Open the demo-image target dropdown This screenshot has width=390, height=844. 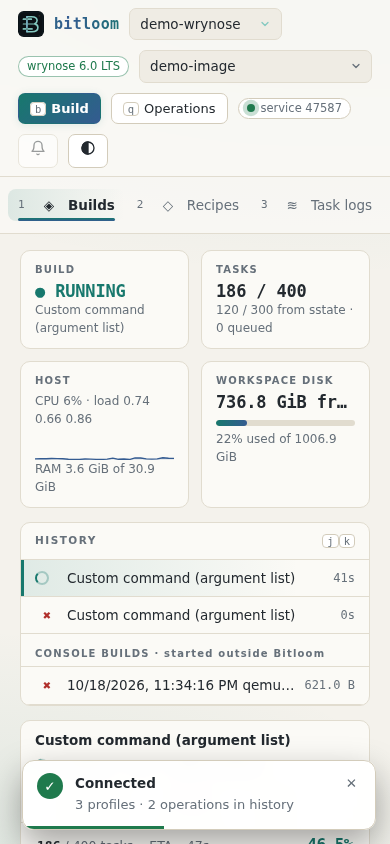pyautogui.click(x=255, y=66)
